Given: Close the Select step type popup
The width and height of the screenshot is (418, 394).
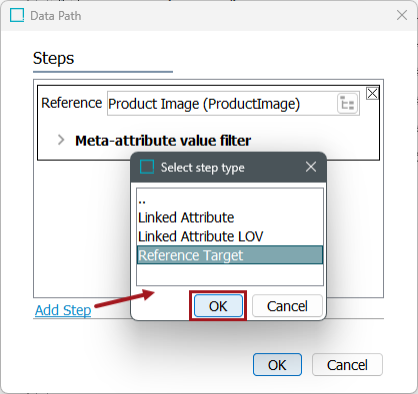Looking at the screenshot, I should [x=311, y=167].
